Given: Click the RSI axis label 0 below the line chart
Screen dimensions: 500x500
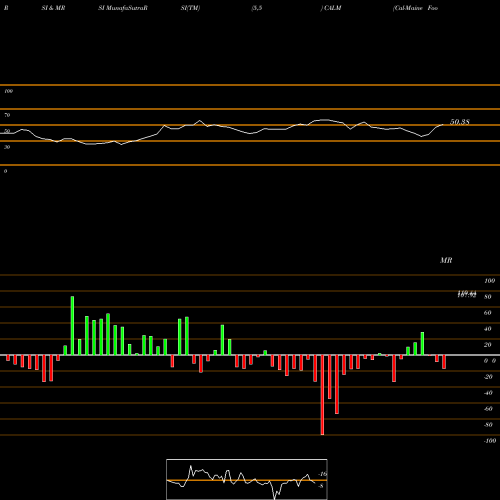Looking at the screenshot, I should [6, 171].
